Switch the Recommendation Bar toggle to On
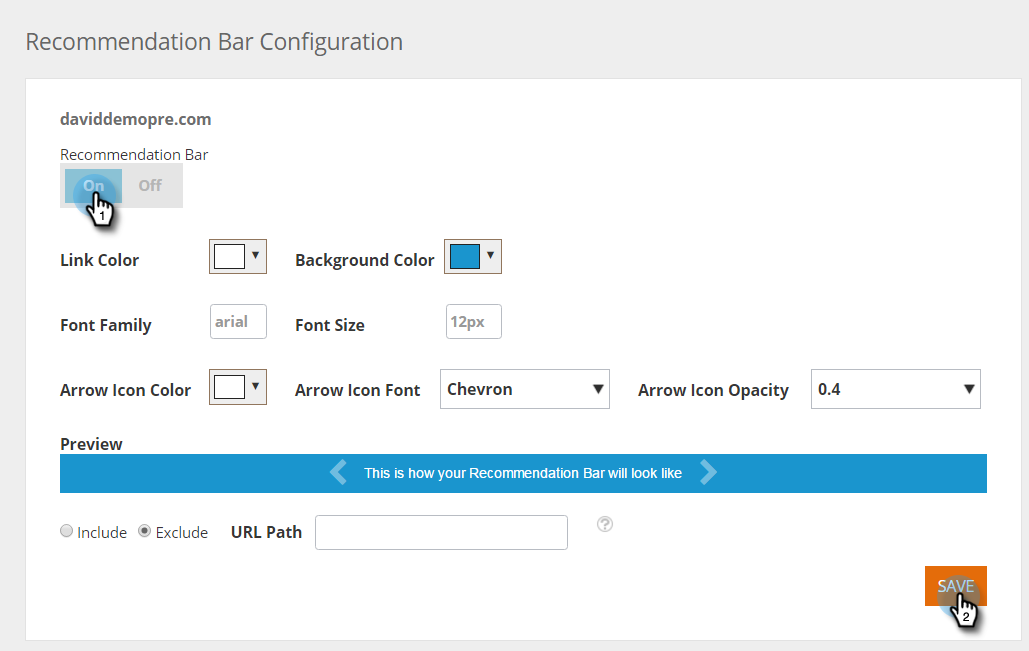1029x651 pixels. point(94,186)
